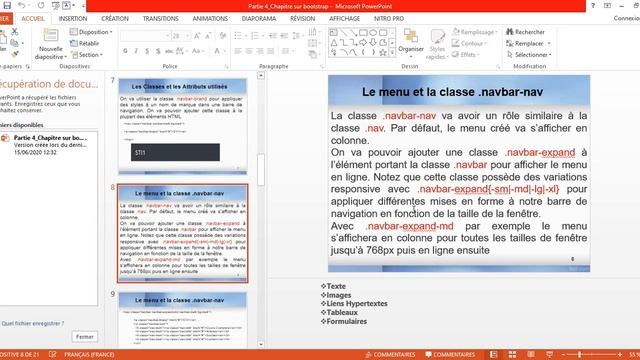Align text to the left

click(238, 51)
